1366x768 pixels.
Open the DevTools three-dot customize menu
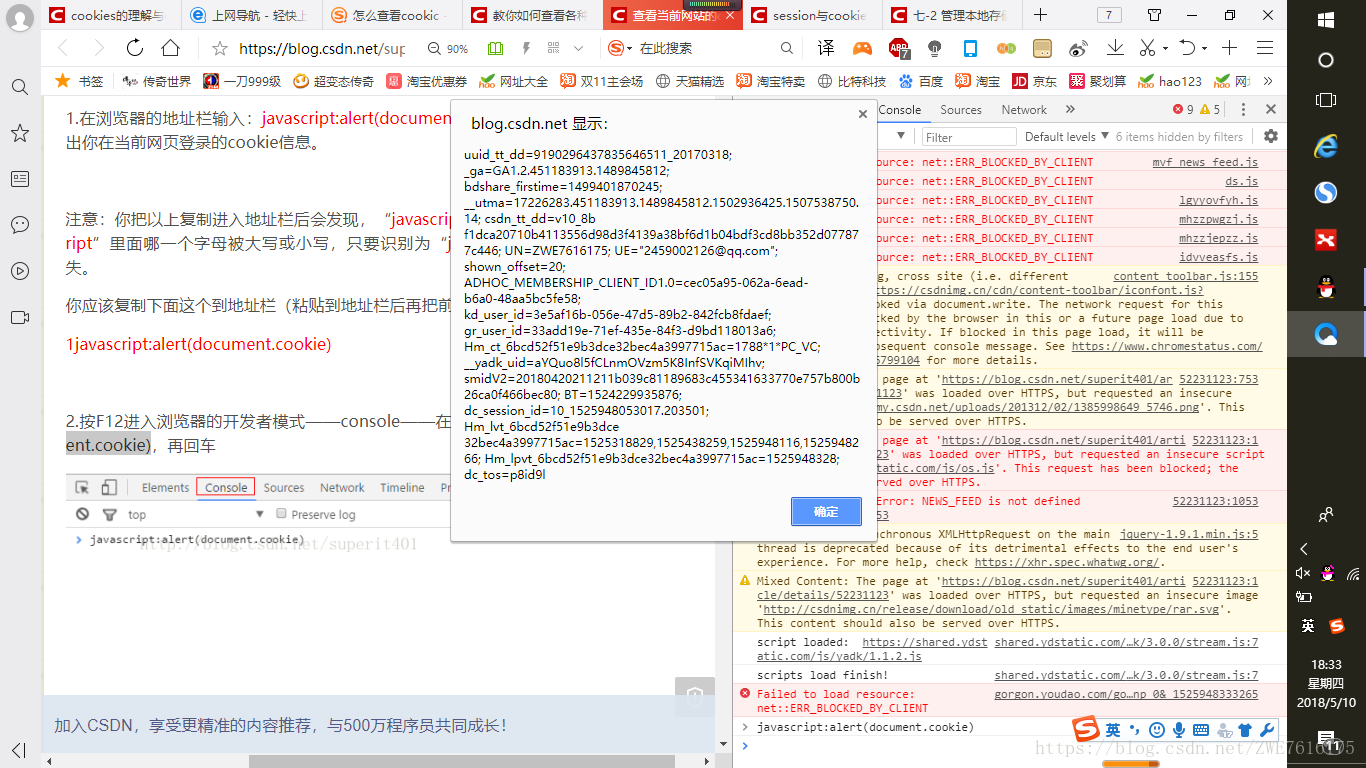(x=1244, y=110)
